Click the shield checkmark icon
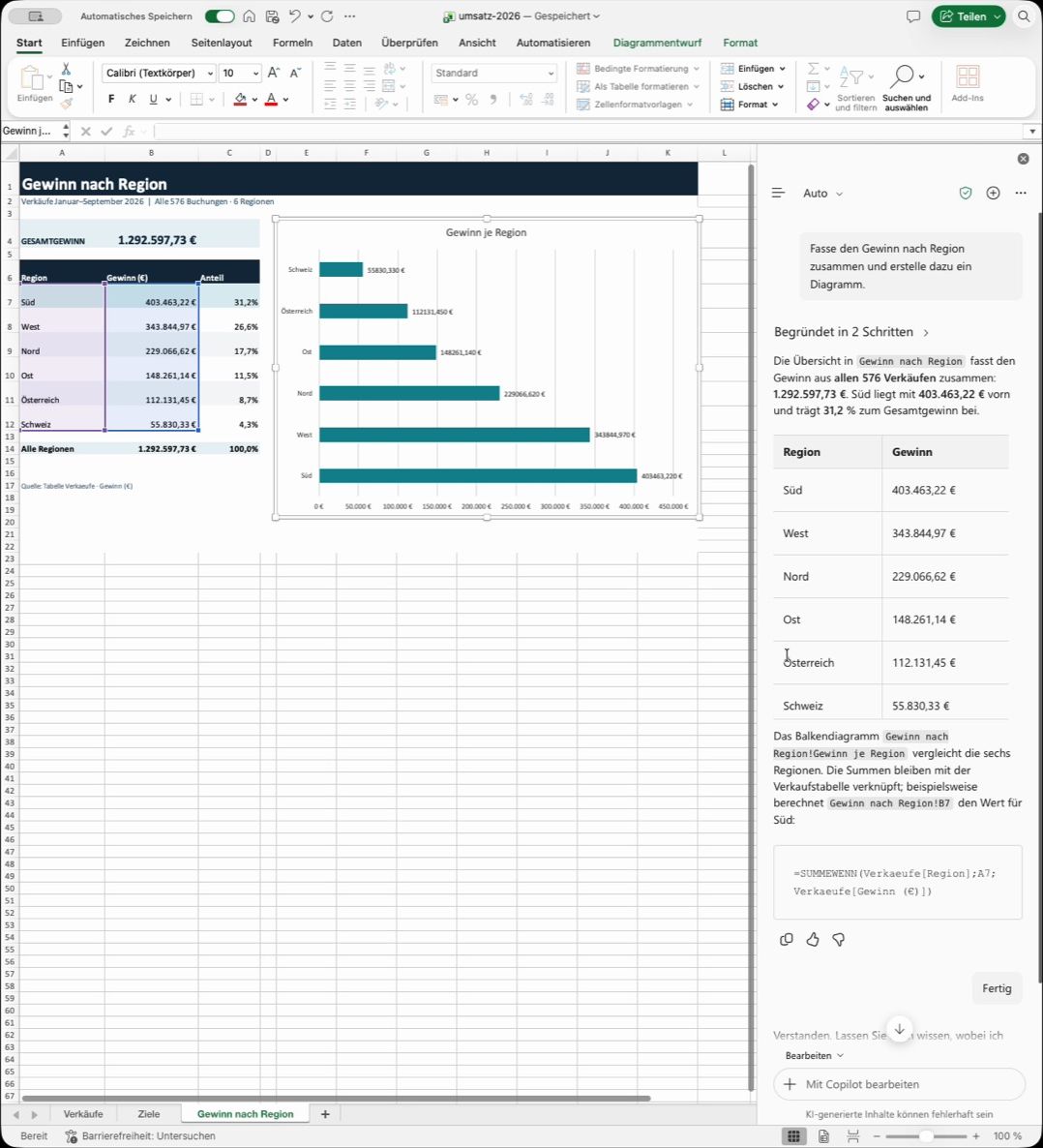The width and height of the screenshot is (1043, 1148). [x=966, y=194]
